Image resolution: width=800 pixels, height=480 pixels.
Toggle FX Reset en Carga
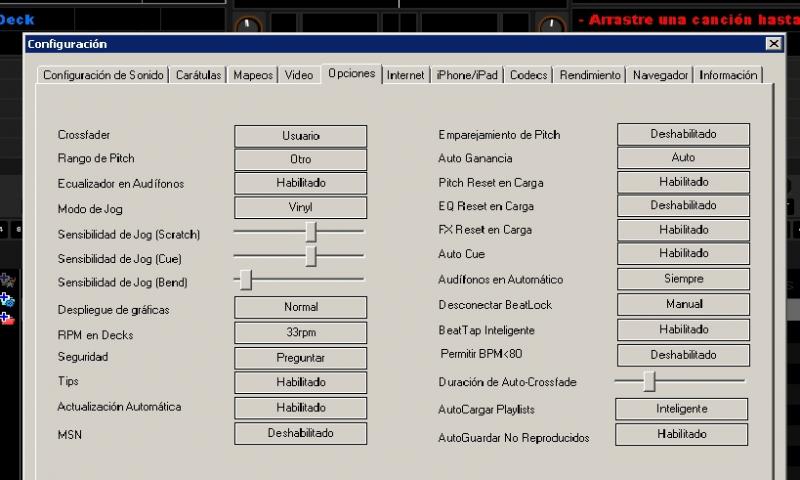click(x=683, y=230)
